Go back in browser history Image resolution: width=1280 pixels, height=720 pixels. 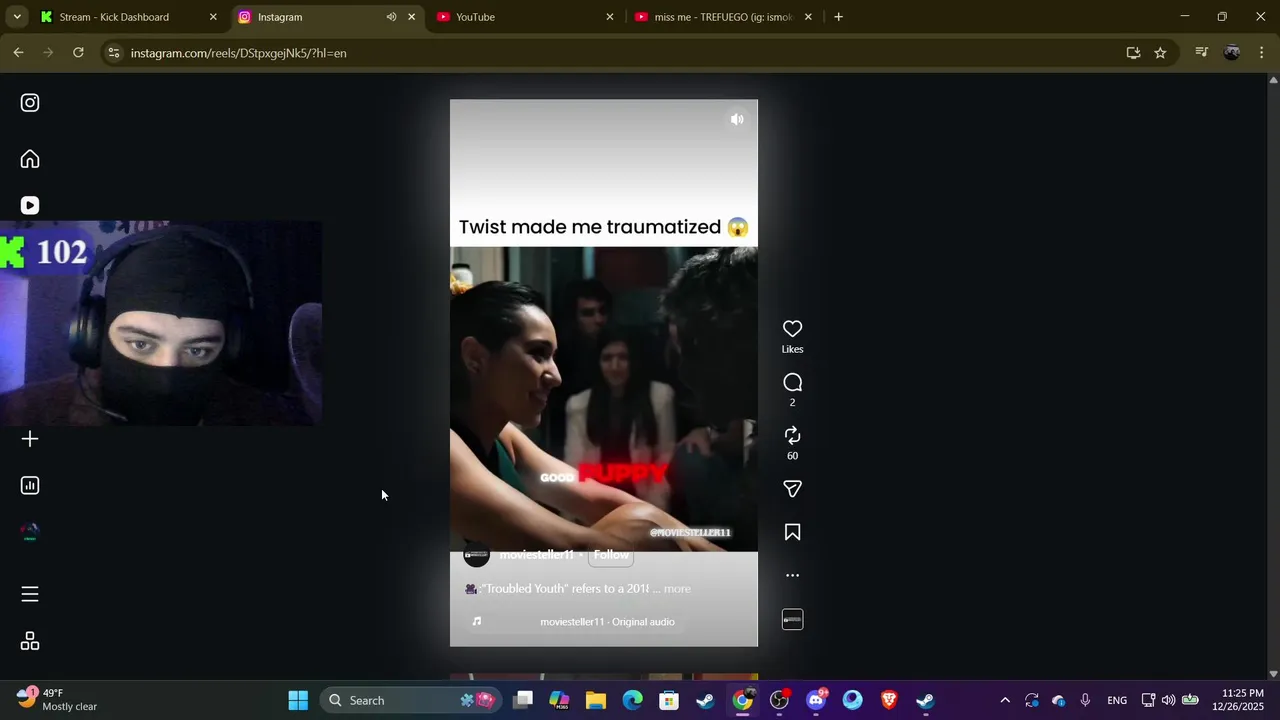18,53
